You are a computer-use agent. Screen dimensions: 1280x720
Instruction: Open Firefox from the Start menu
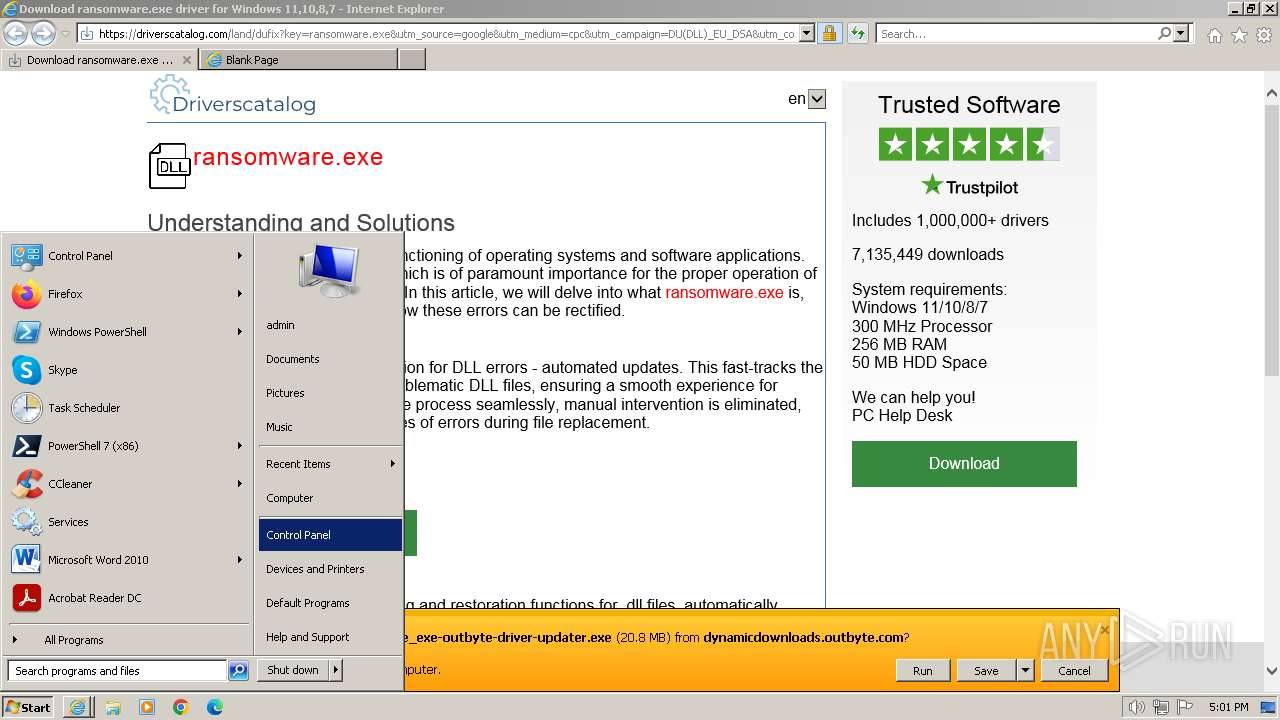click(x=126, y=294)
